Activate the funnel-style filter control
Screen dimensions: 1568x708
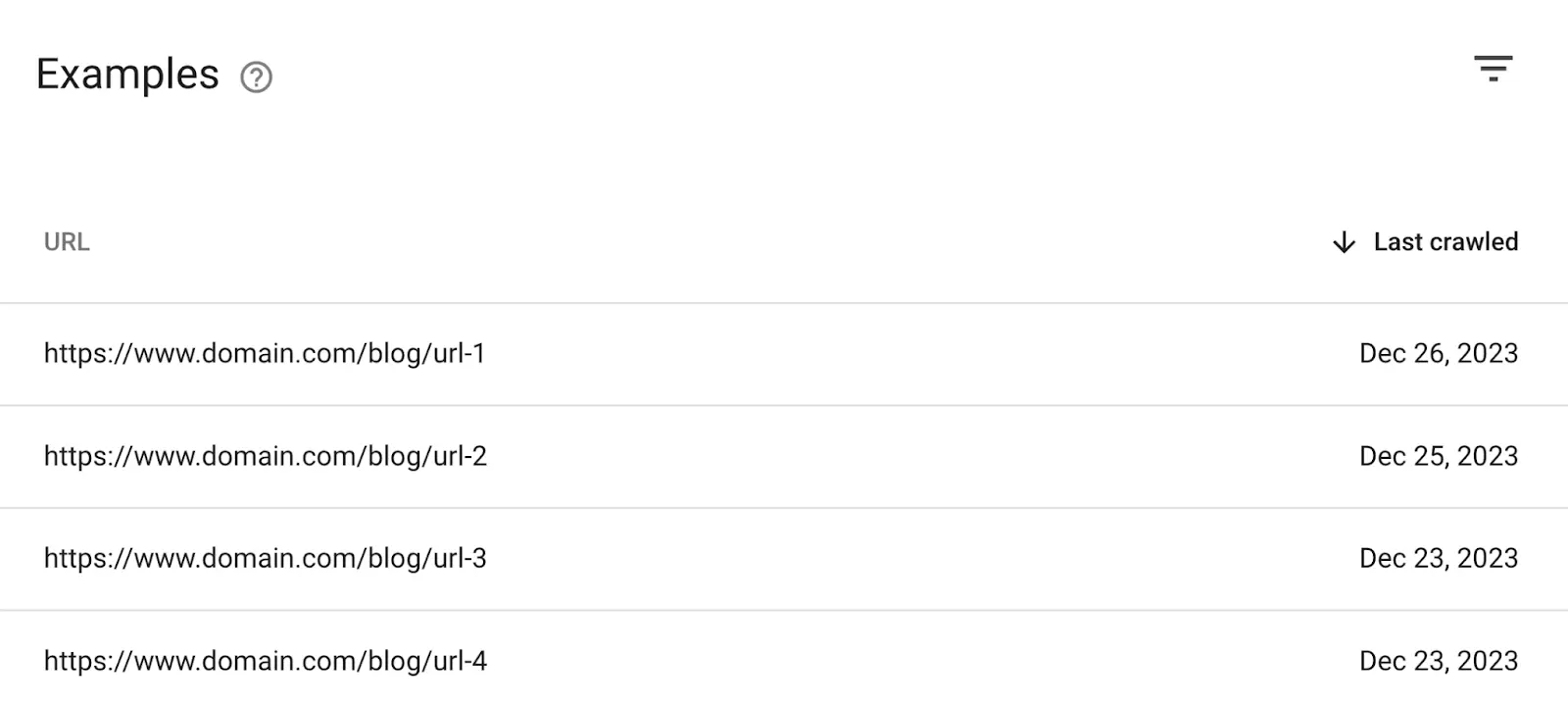click(x=1494, y=70)
